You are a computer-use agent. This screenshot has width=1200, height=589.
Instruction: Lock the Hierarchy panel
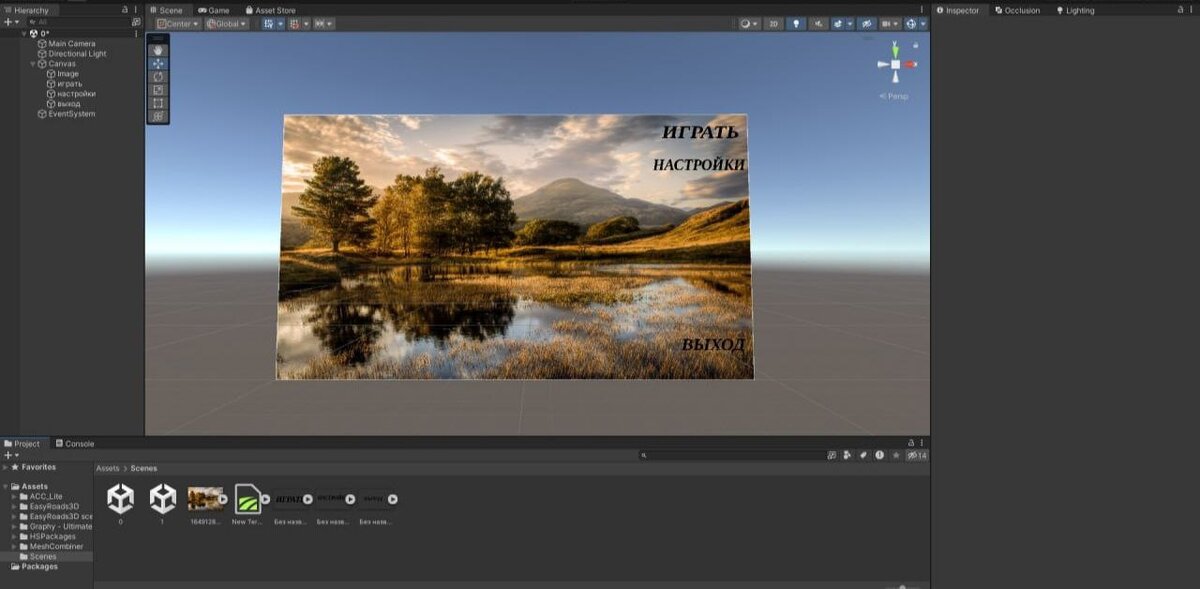click(x=125, y=9)
